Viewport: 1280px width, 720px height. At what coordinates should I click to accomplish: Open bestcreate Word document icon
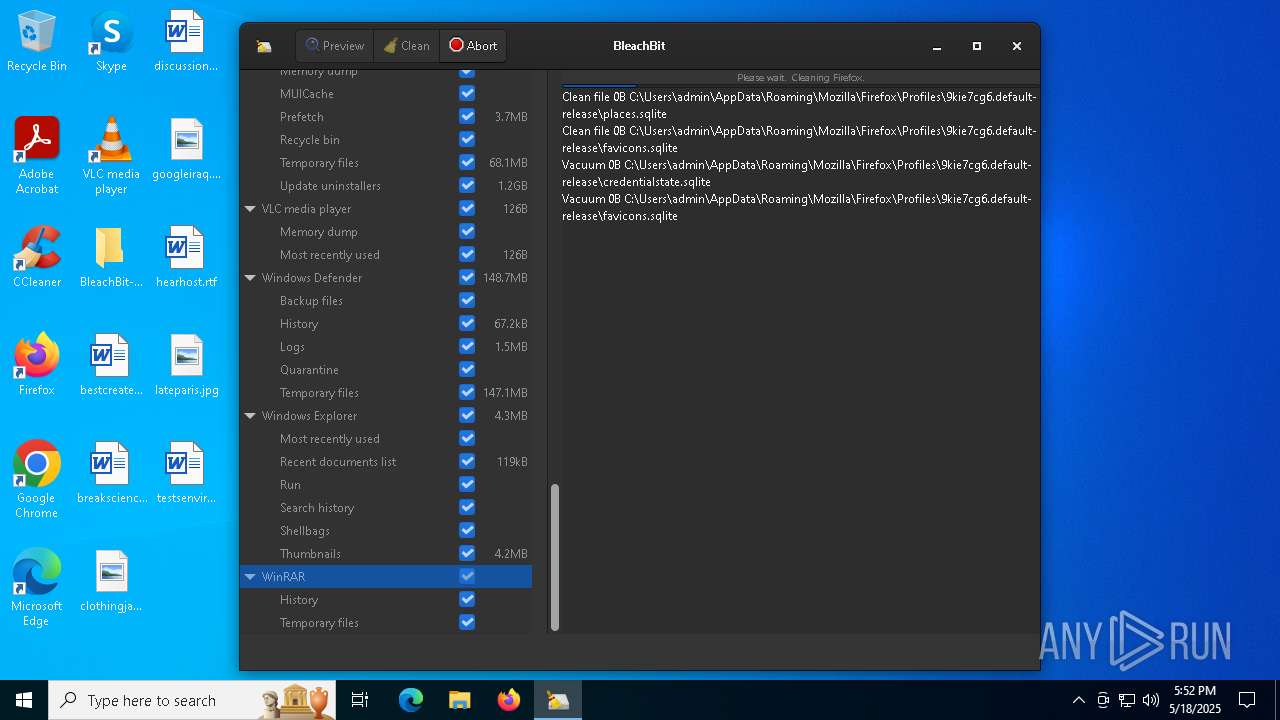click(111, 366)
